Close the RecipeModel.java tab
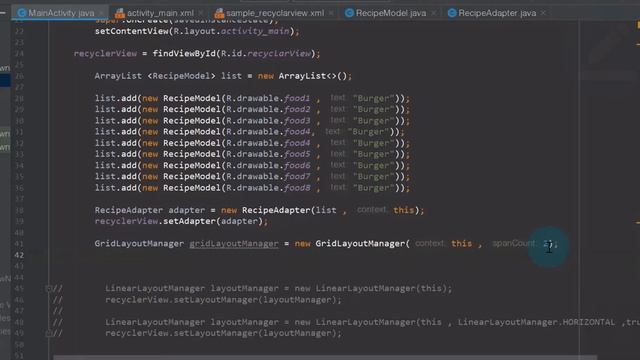 pyautogui.click(x=433, y=13)
